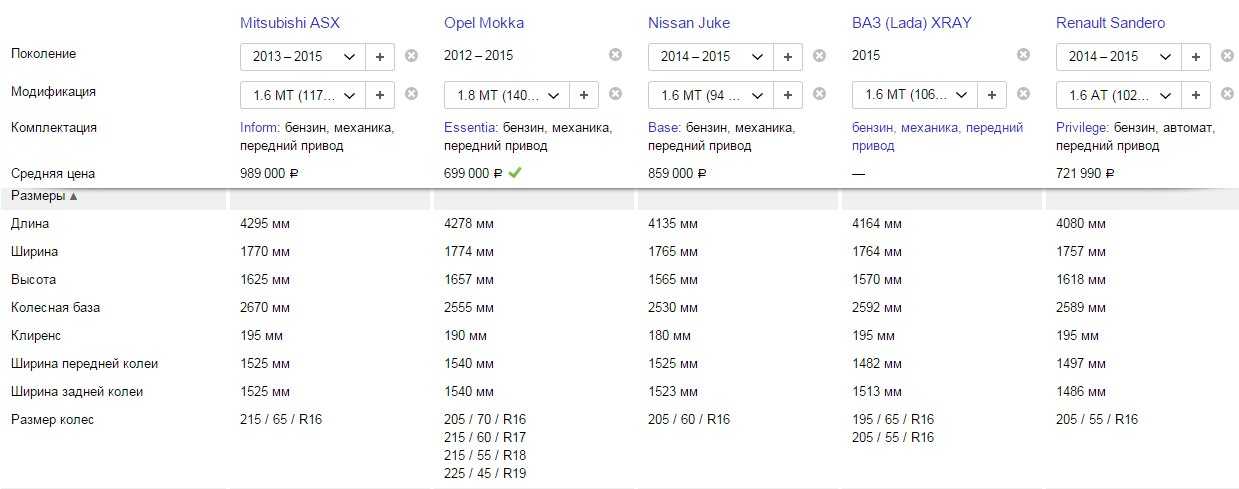Click plus button beside Renault Sandero modification
The image size is (1239, 489).
click(x=1196, y=95)
